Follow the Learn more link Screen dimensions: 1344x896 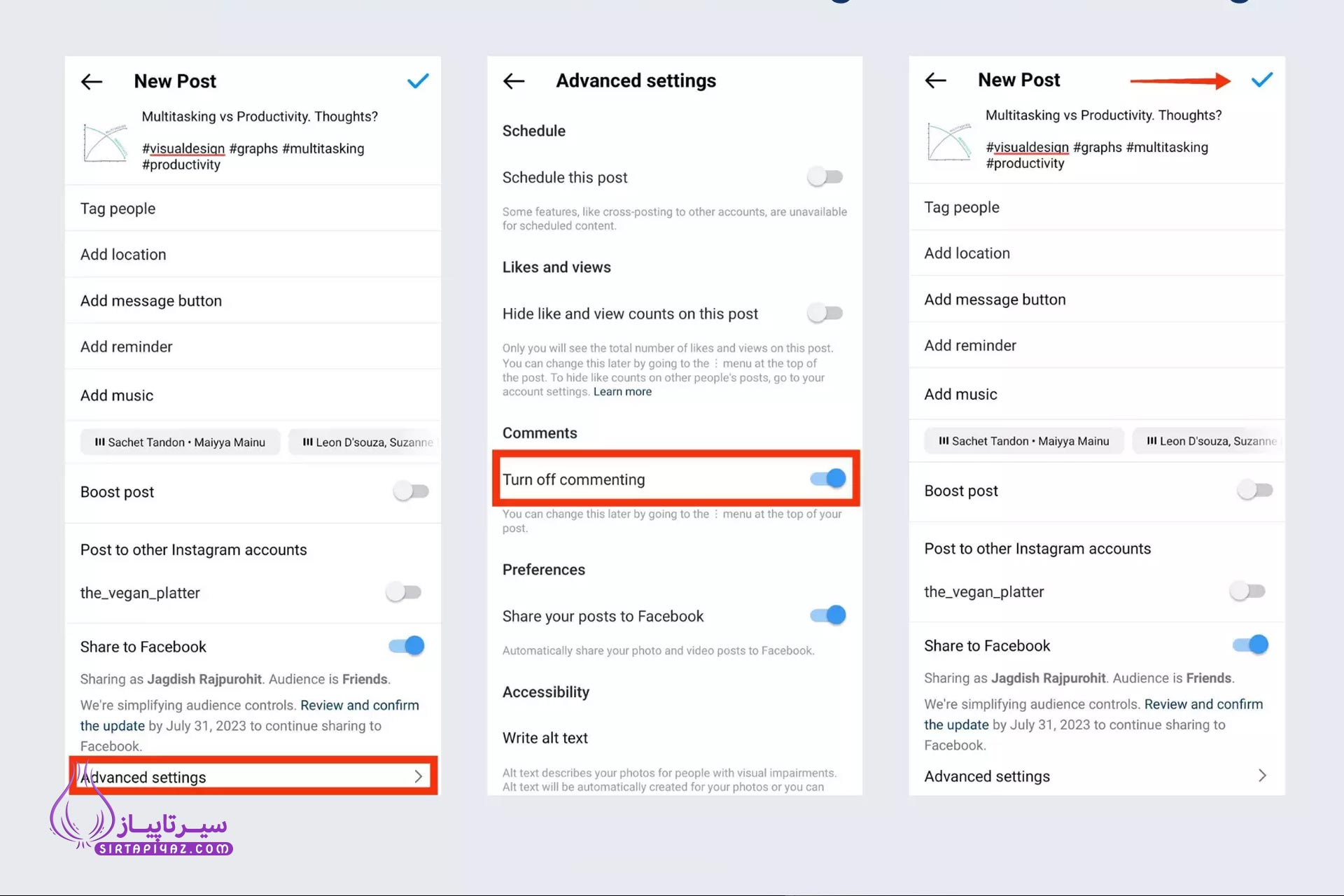[622, 392]
